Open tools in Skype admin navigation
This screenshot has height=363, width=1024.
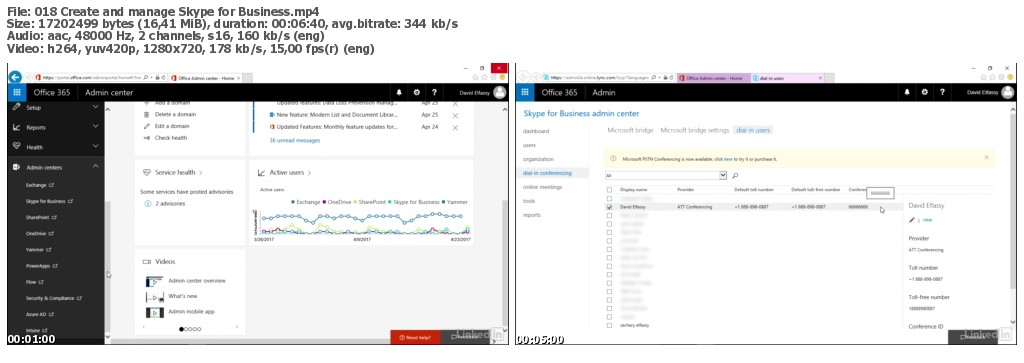[x=528, y=201]
